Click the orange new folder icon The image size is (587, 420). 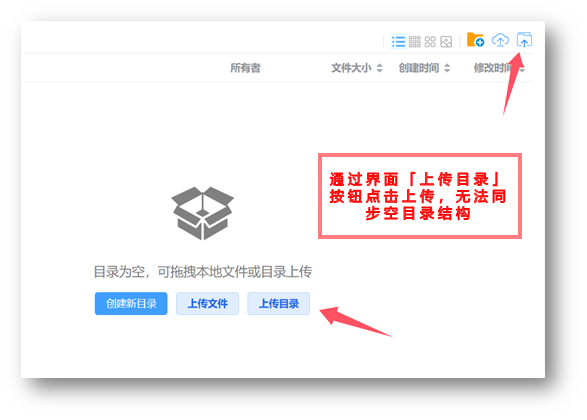475,40
